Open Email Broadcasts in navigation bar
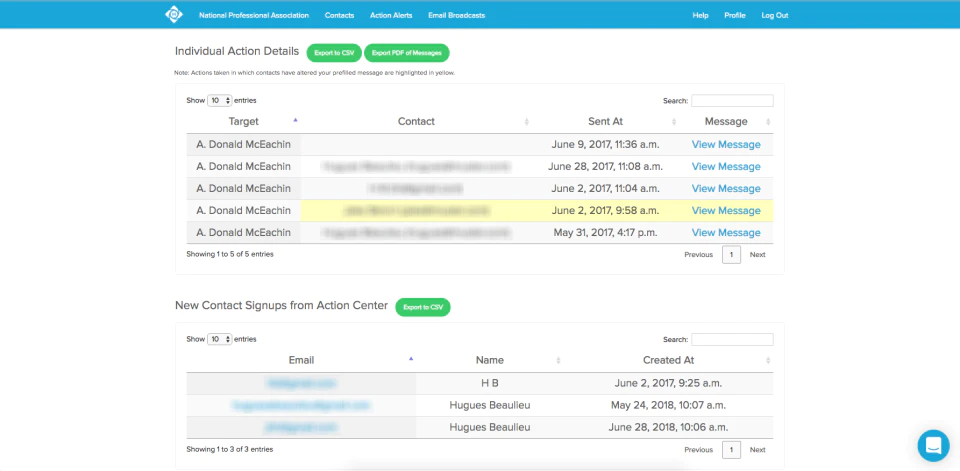 pos(456,15)
